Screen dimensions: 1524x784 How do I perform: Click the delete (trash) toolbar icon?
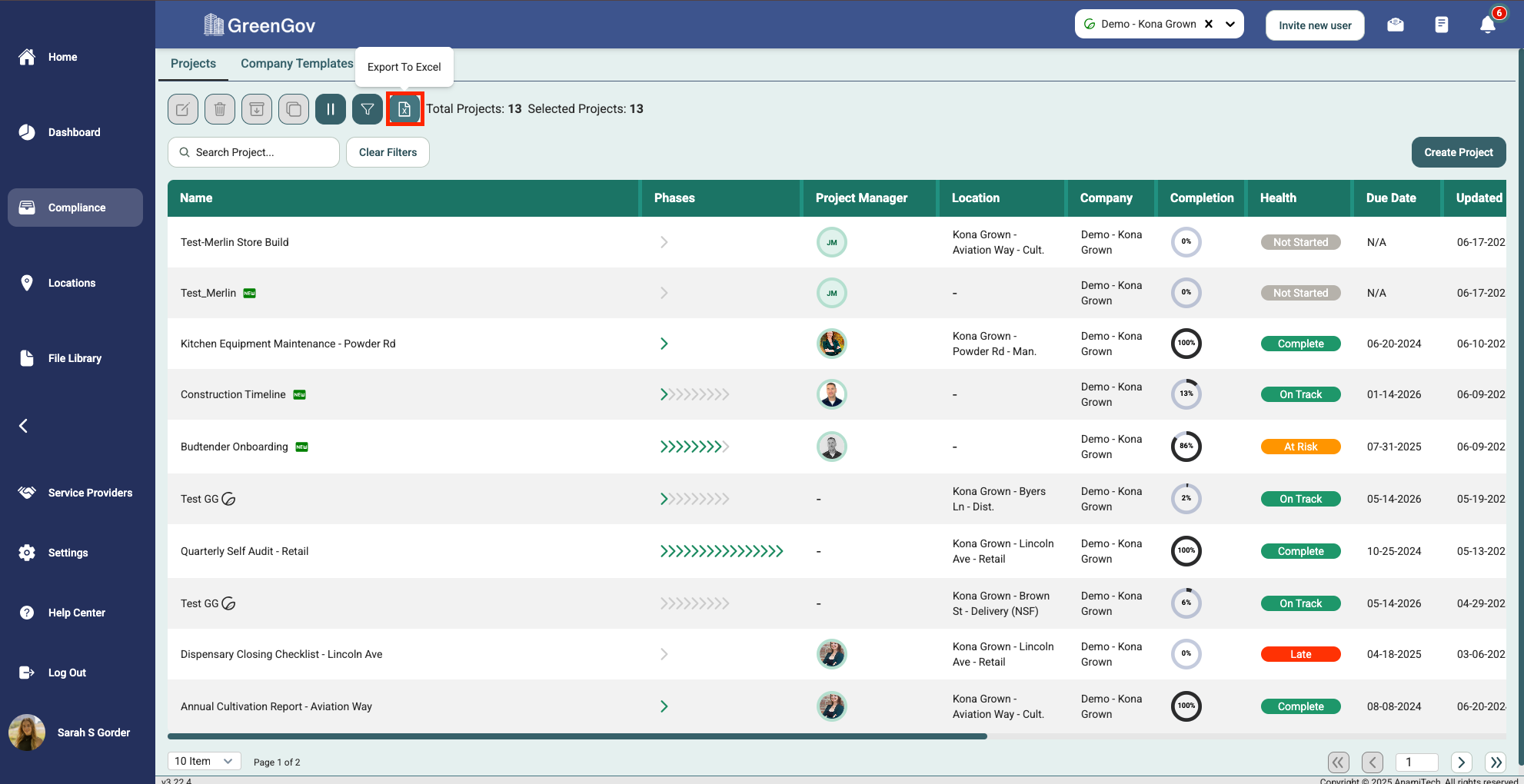pyautogui.click(x=220, y=109)
